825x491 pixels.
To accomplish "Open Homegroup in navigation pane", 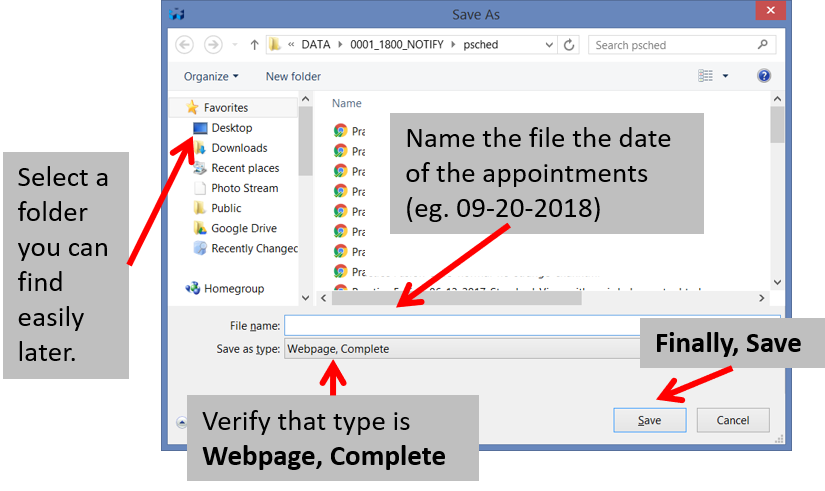I will (x=233, y=289).
